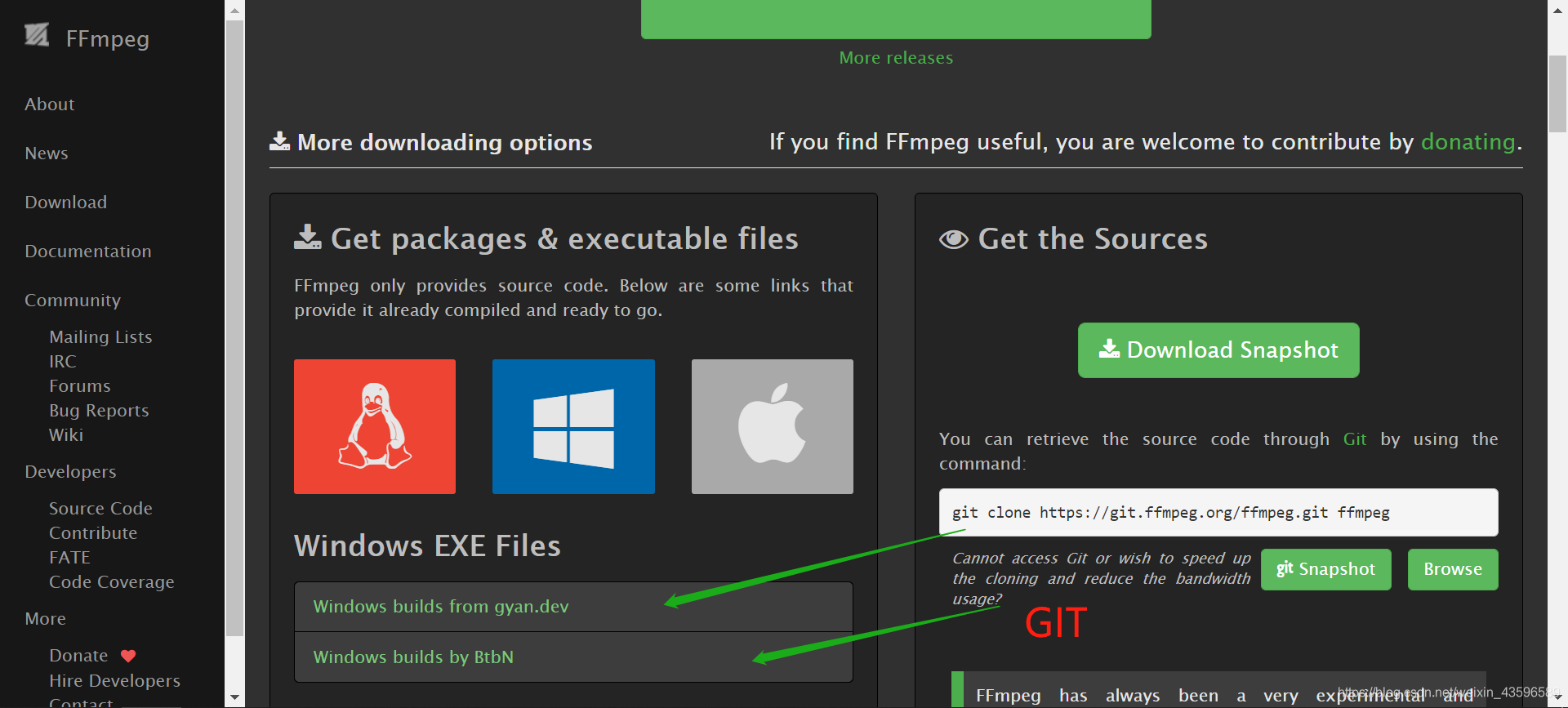This screenshot has height=708, width=1568.
Task: Click sidebar scrollbar up arrow
Action: pyautogui.click(x=235, y=11)
